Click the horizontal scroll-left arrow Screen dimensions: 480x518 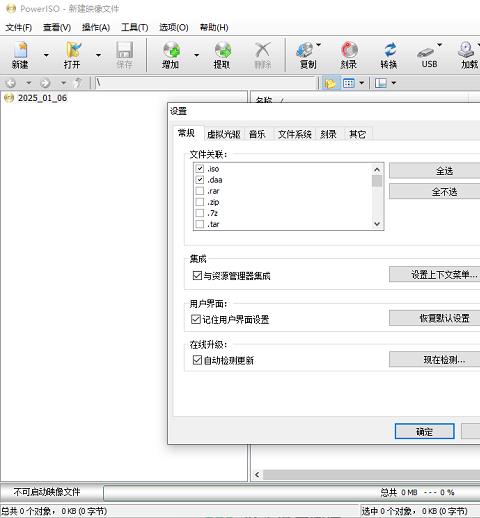click(x=257, y=474)
